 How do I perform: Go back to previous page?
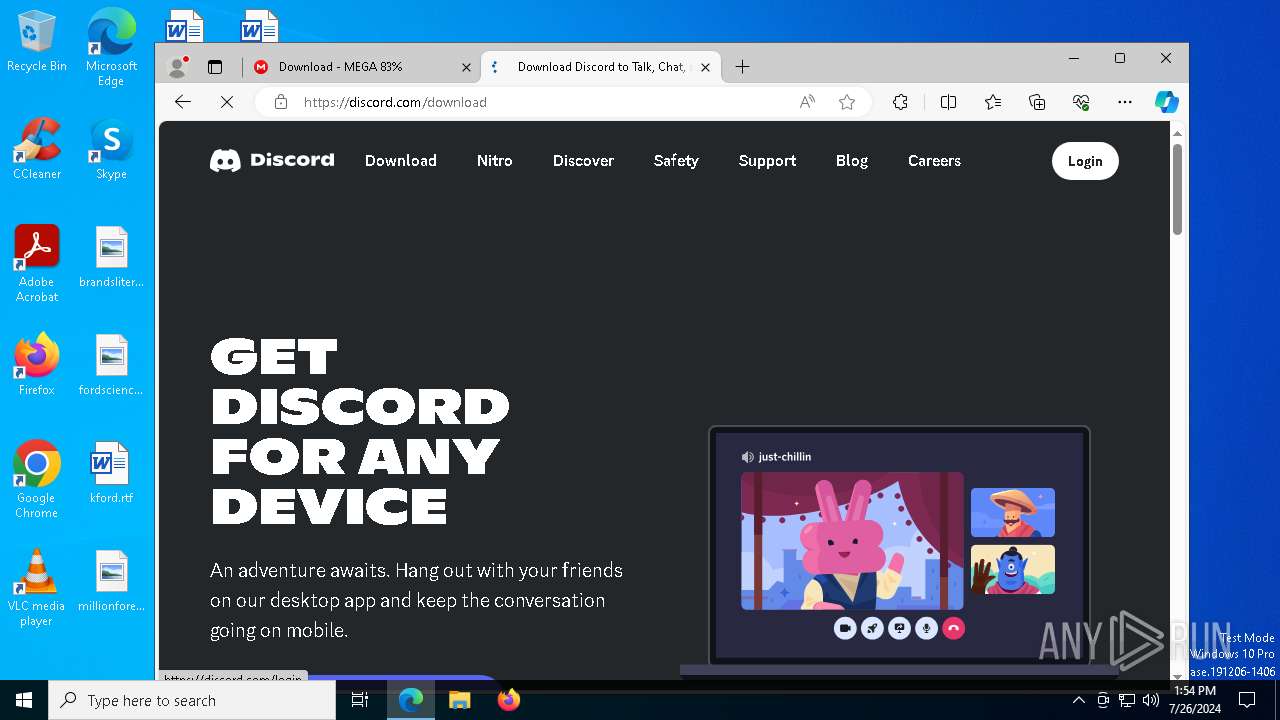click(x=182, y=102)
